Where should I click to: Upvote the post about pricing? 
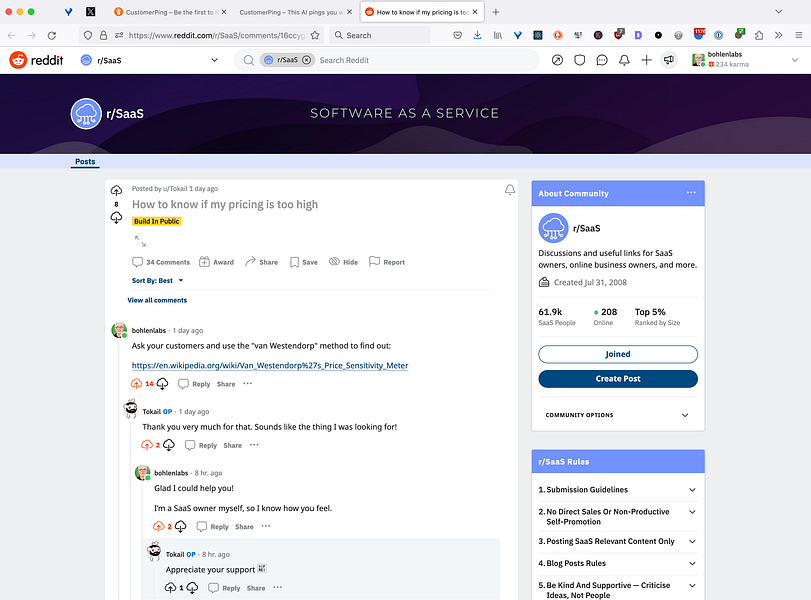pyautogui.click(x=117, y=190)
